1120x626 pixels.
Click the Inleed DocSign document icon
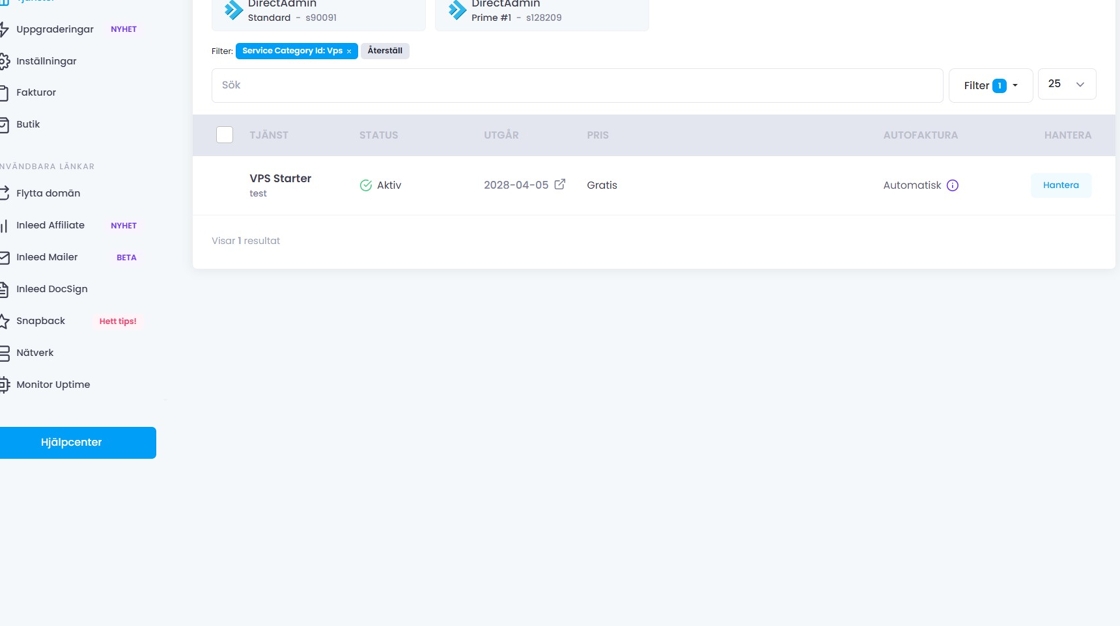4,289
